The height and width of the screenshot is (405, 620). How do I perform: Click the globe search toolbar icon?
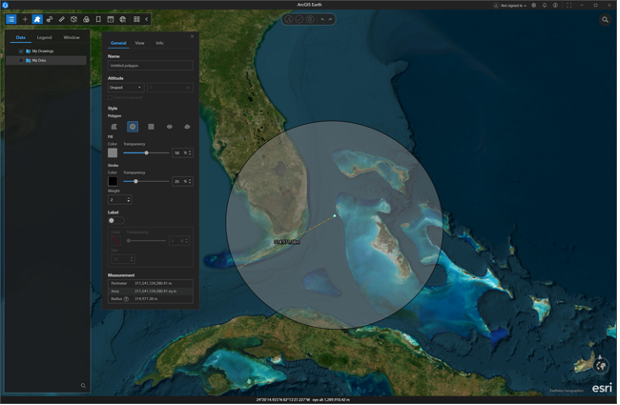pos(123,19)
